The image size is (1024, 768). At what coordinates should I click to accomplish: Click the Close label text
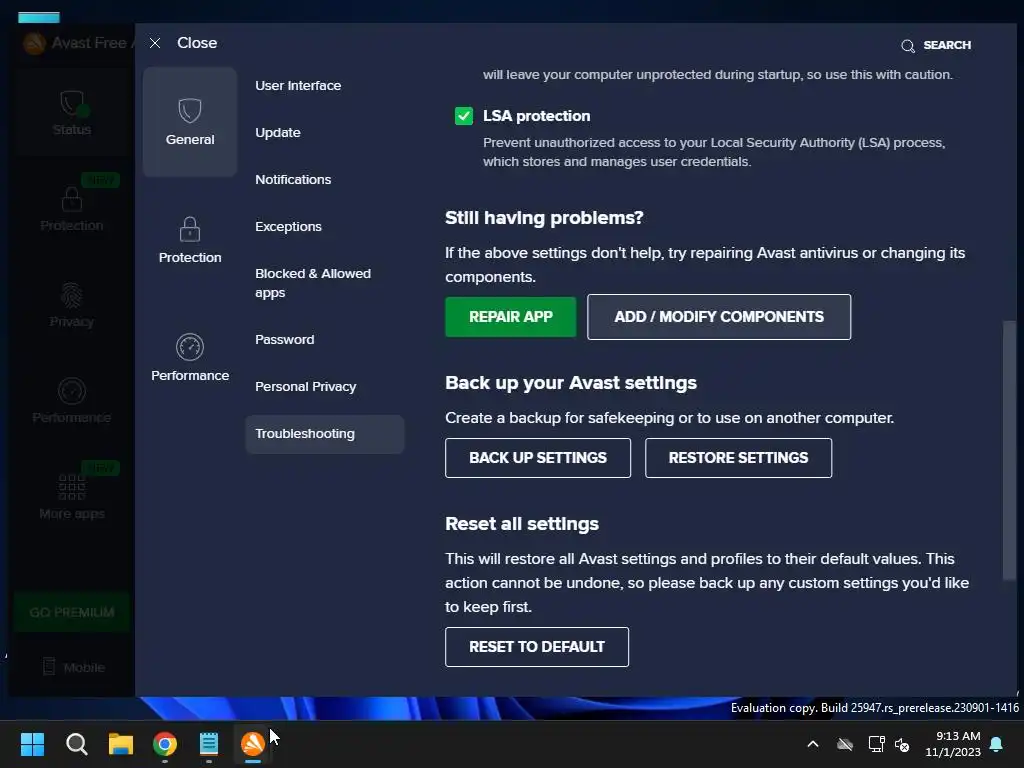[197, 43]
